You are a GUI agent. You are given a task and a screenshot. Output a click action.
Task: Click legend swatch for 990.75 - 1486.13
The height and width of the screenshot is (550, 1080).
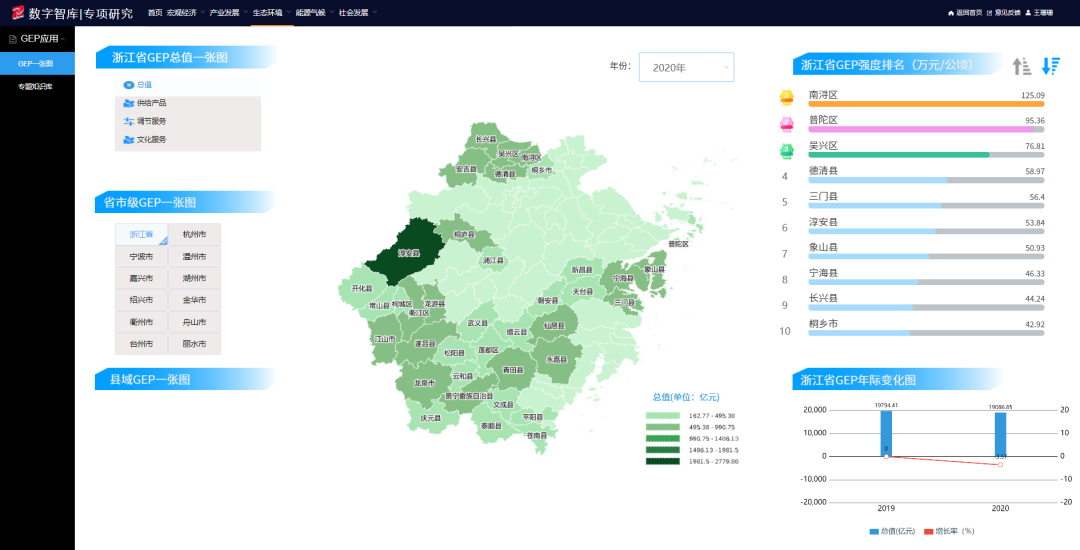(662, 438)
